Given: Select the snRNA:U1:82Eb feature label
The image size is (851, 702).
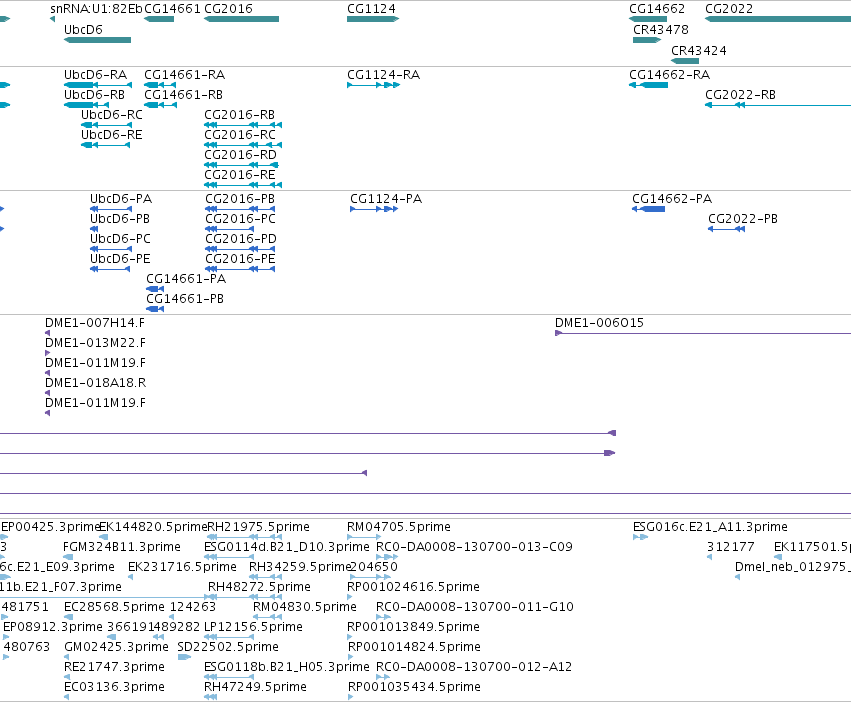Looking at the screenshot, I should coord(96,9).
